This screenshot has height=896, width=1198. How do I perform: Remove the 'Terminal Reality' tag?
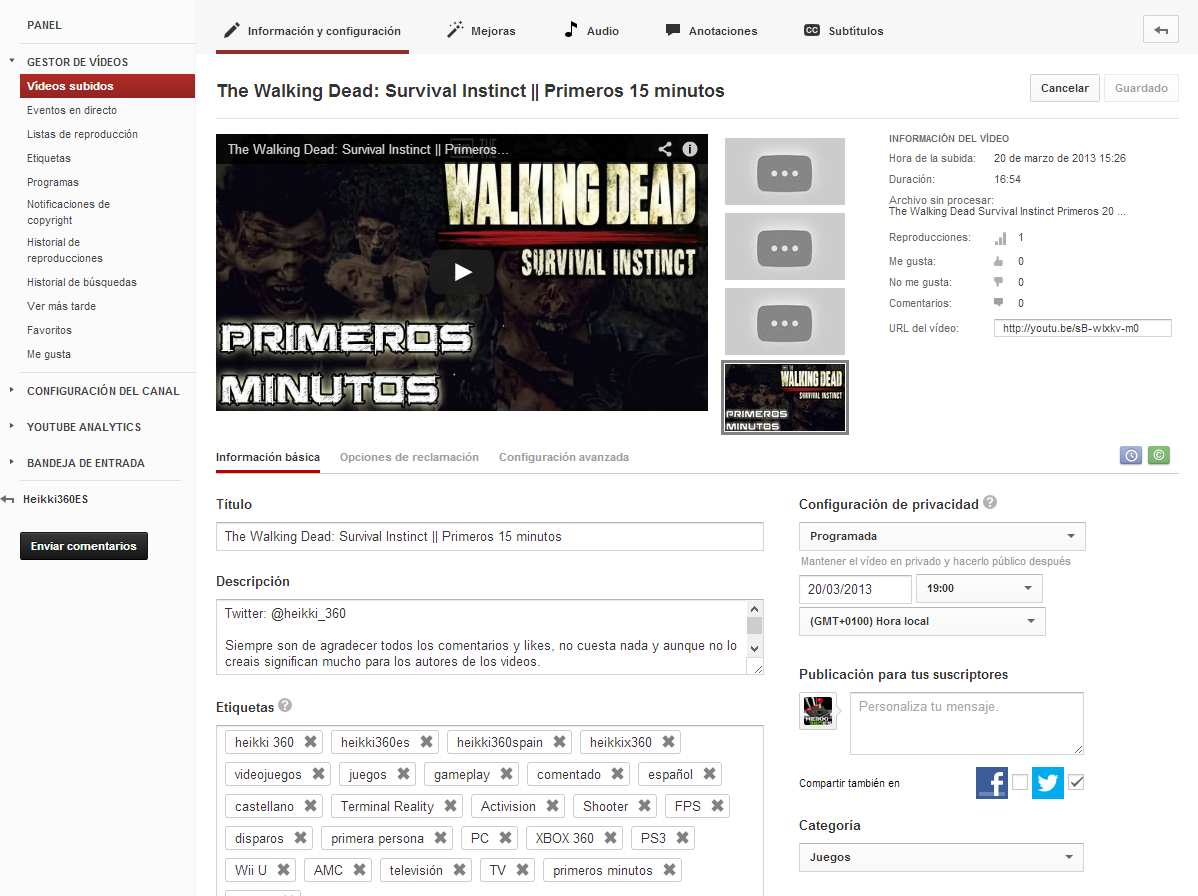pos(451,806)
